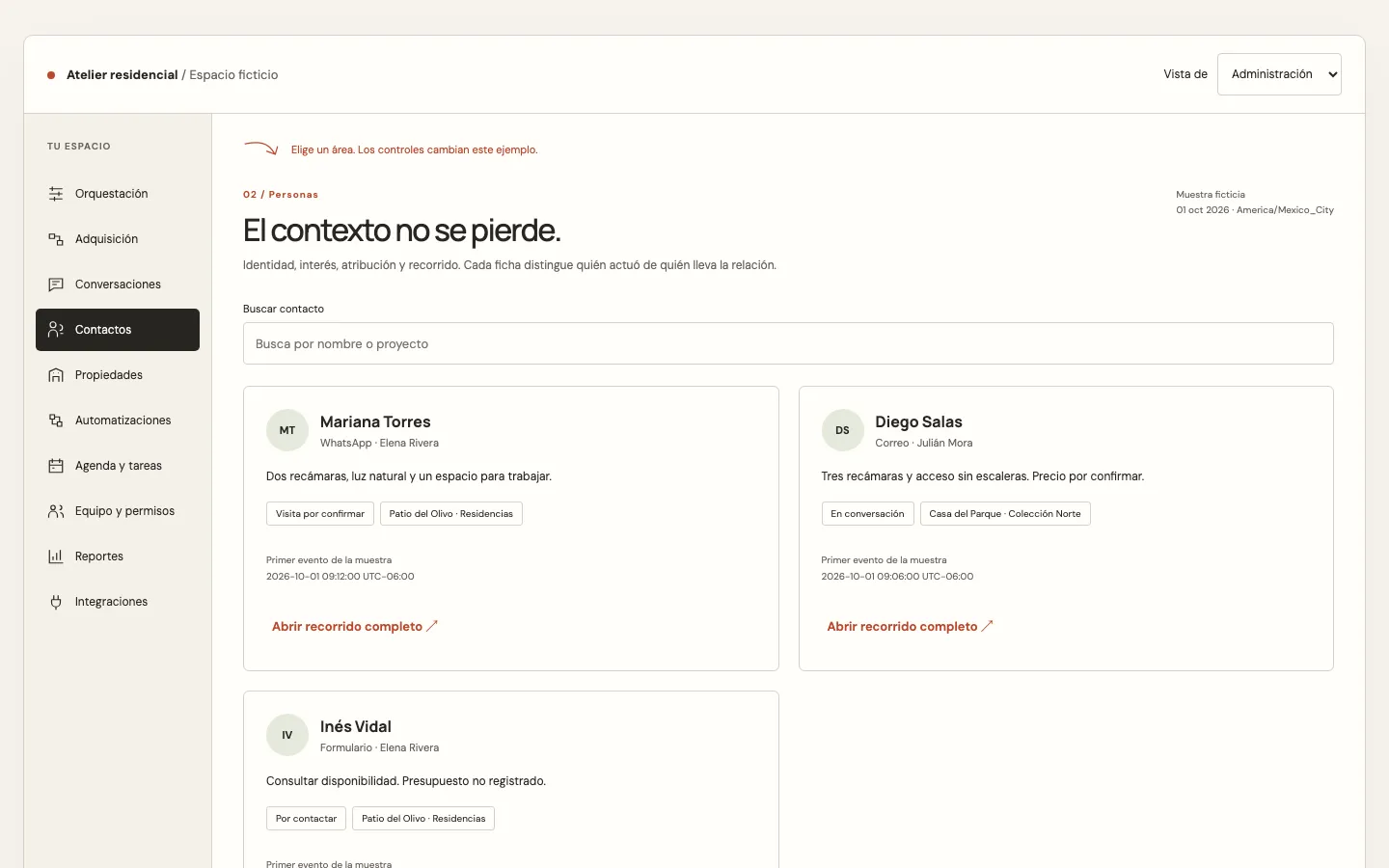The image size is (1389, 868).
Task: Click the Tres recámaras y acceso sin escaleras text
Action: (x=982, y=476)
